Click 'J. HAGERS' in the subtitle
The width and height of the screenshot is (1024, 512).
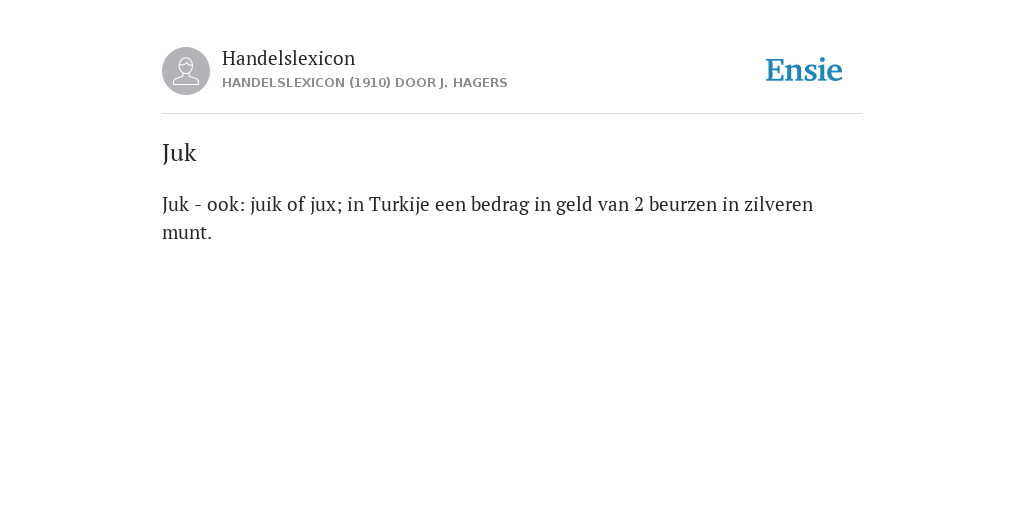tap(473, 83)
